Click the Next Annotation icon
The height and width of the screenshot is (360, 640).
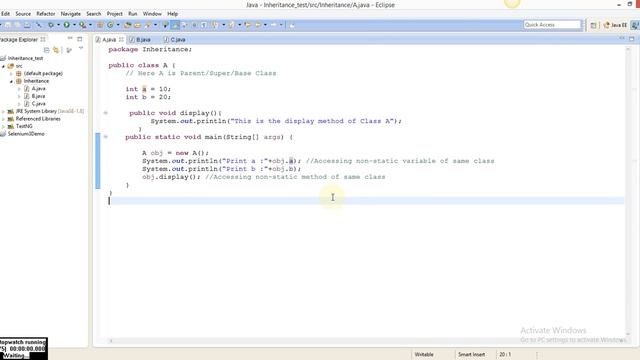[215, 25]
